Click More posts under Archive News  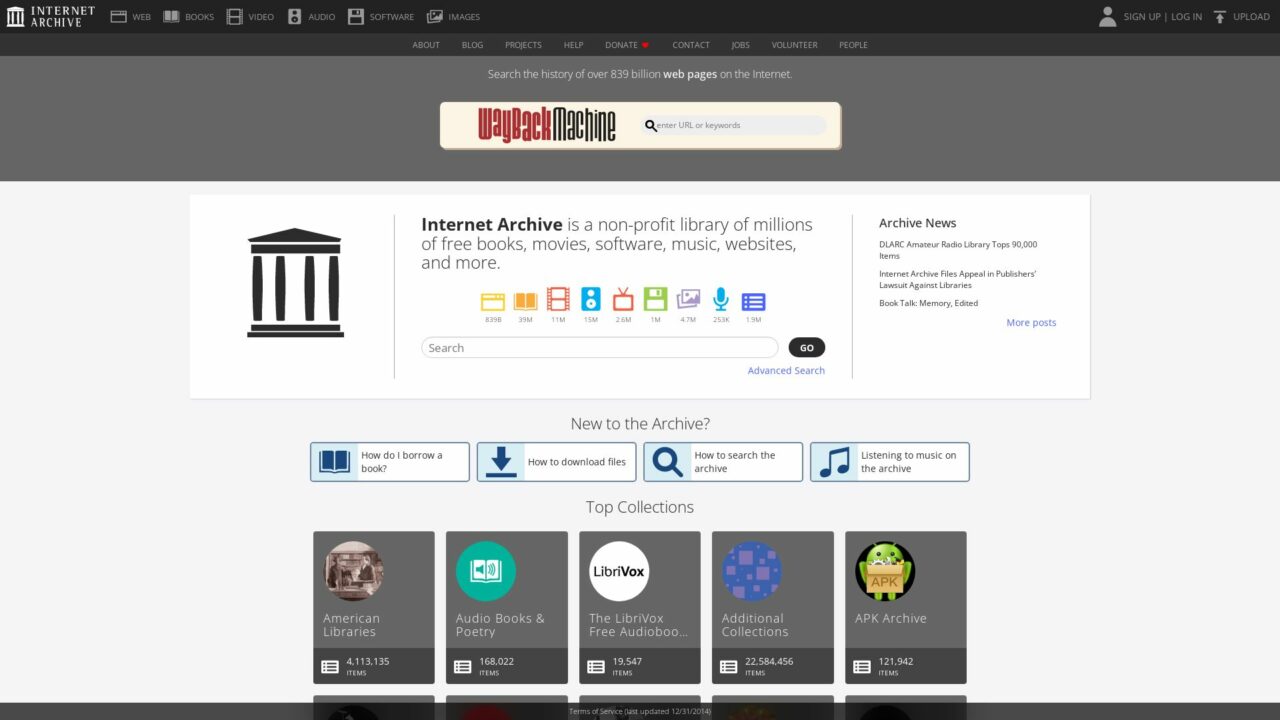point(1031,322)
